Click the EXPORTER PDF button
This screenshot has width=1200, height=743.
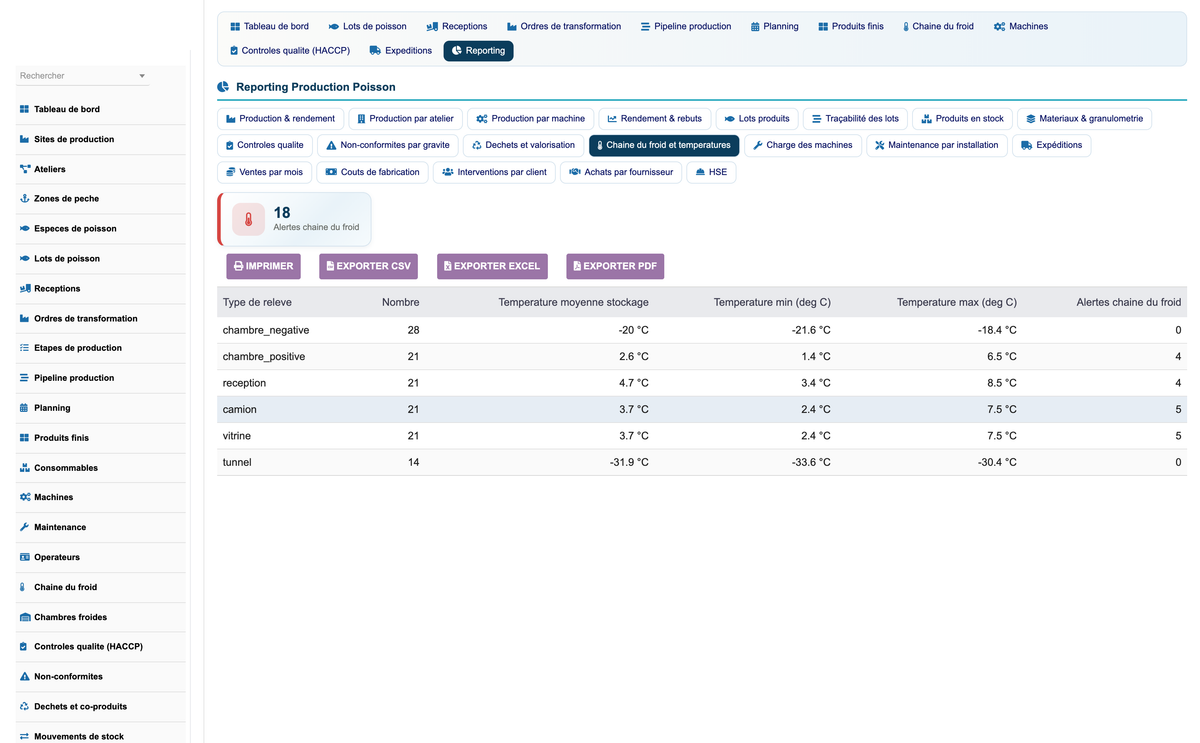tap(615, 266)
